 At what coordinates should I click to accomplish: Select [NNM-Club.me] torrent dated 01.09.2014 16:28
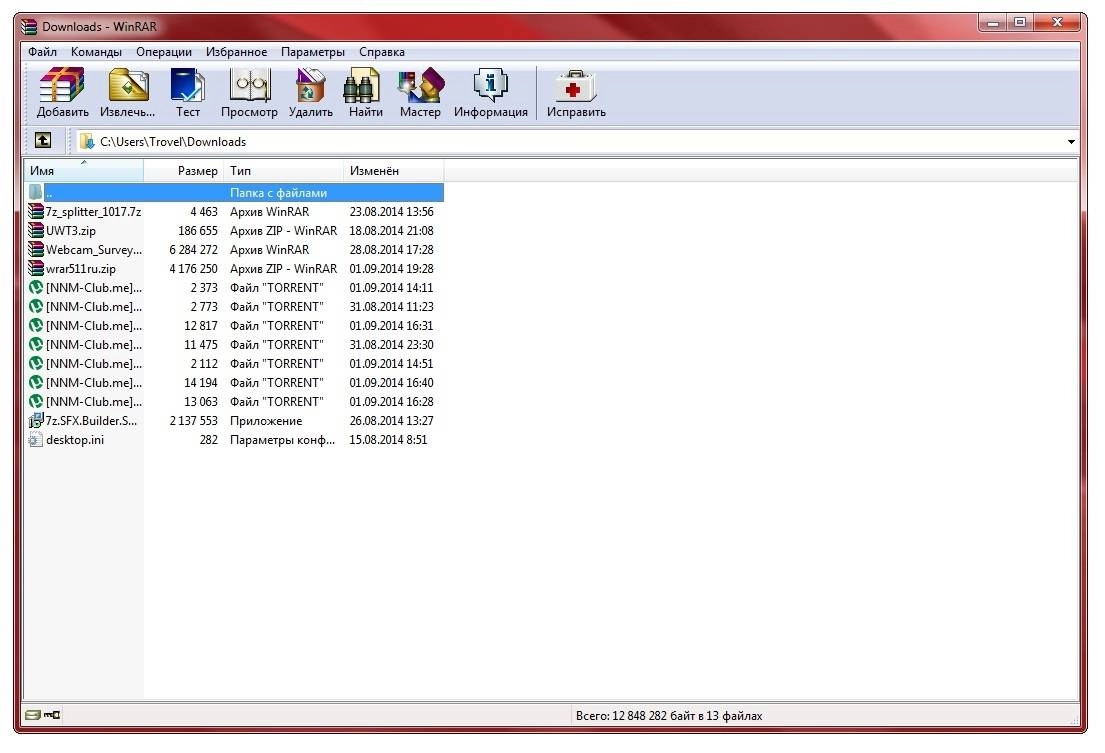pos(94,402)
